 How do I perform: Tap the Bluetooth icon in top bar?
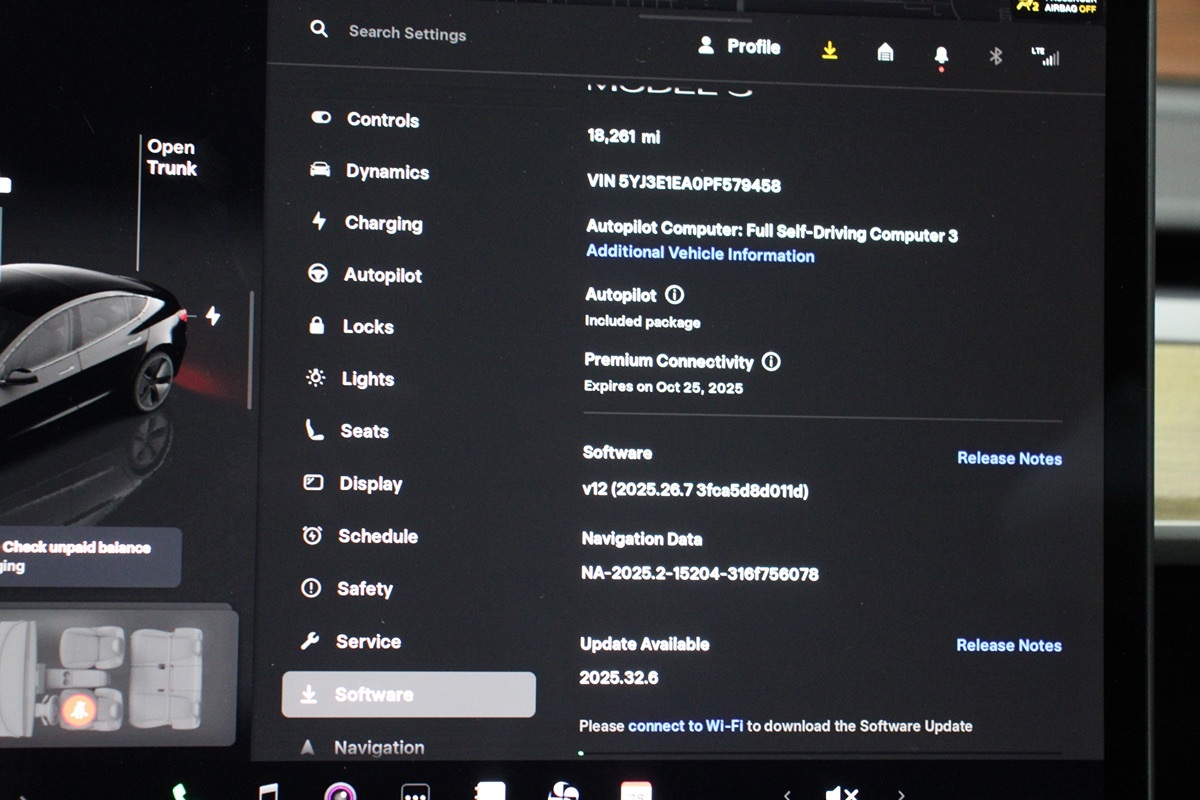click(x=995, y=56)
